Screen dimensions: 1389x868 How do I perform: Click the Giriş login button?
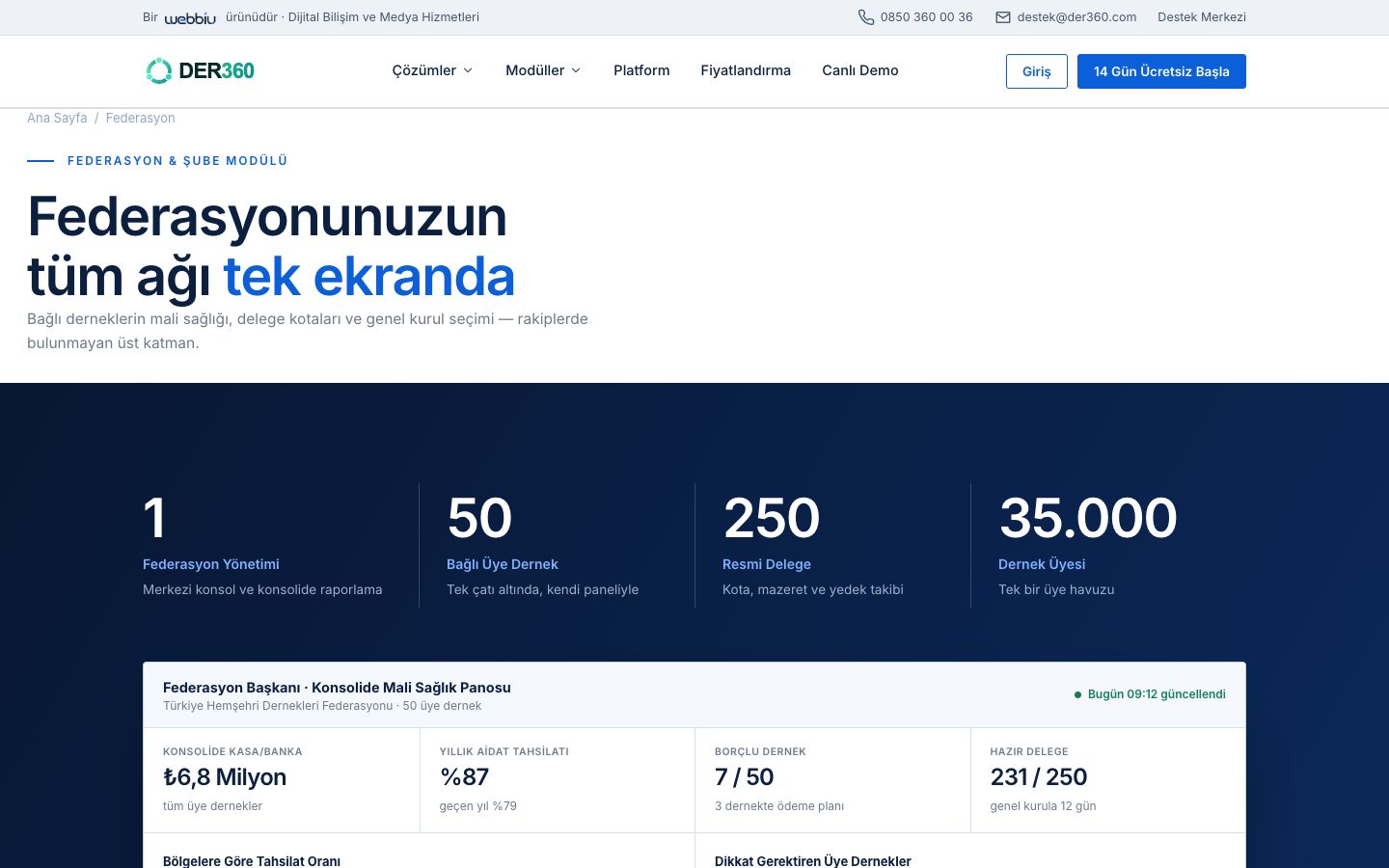[1037, 71]
